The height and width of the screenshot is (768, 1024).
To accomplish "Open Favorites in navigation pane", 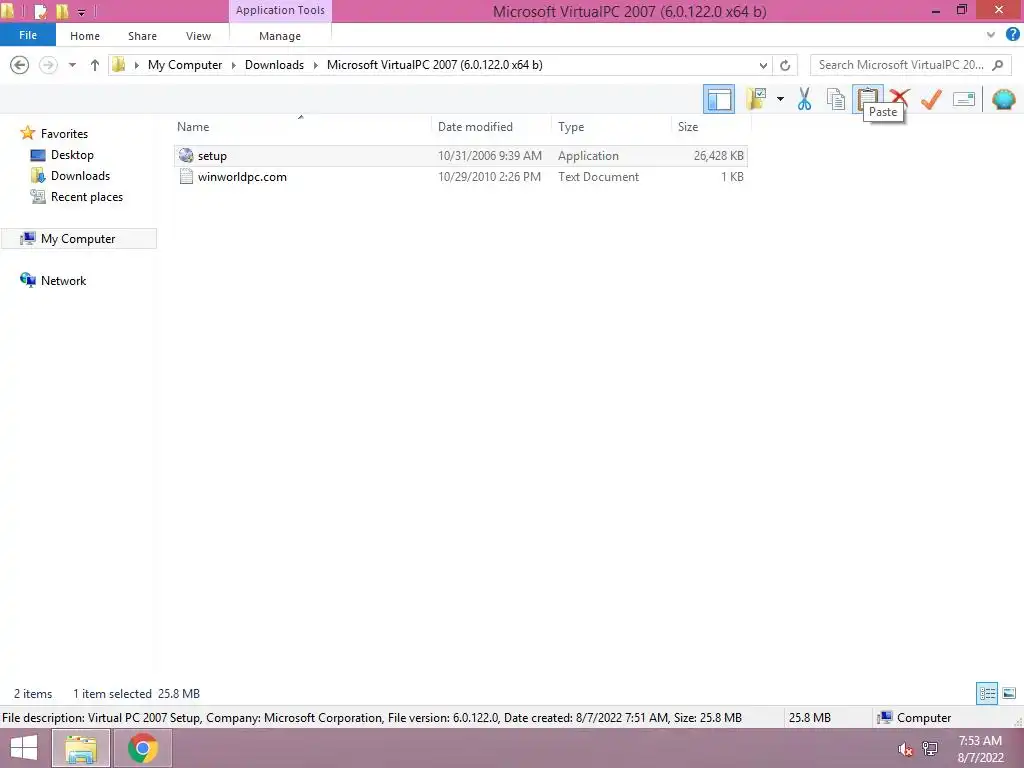I will (x=64, y=133).
